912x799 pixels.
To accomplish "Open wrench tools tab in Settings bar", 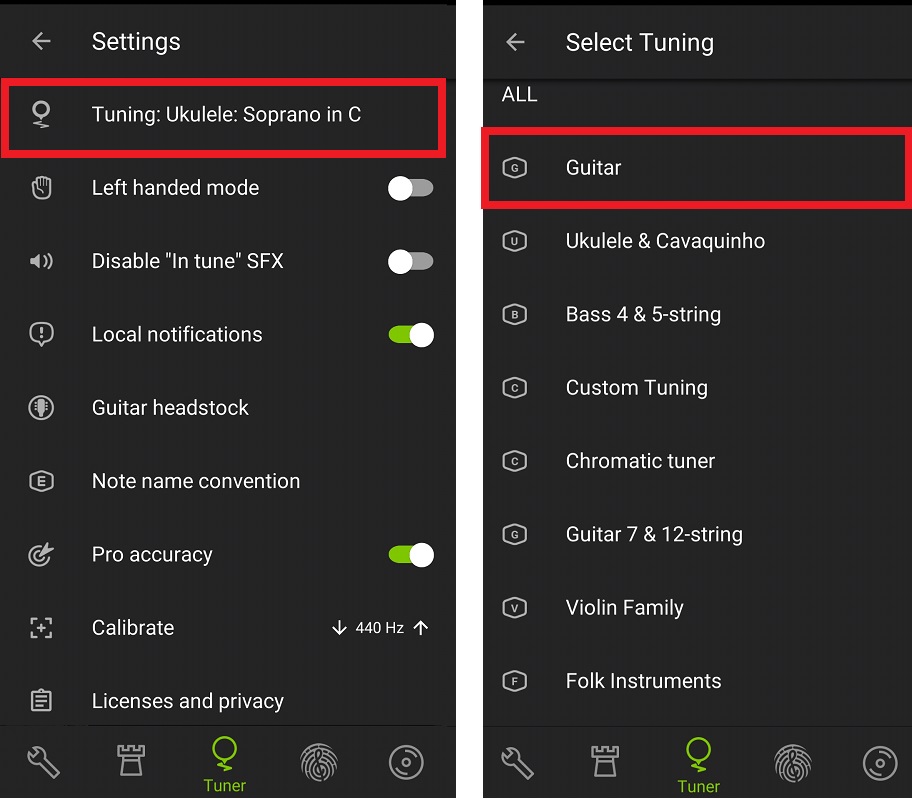I will click(43, 762).
